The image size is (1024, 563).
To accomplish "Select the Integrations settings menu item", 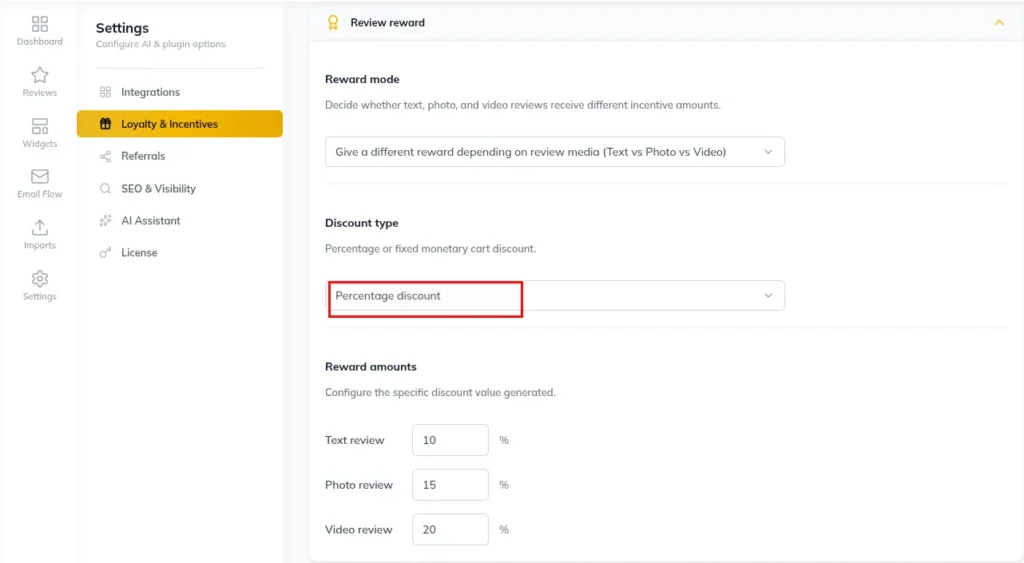I will tap(180, 92).
